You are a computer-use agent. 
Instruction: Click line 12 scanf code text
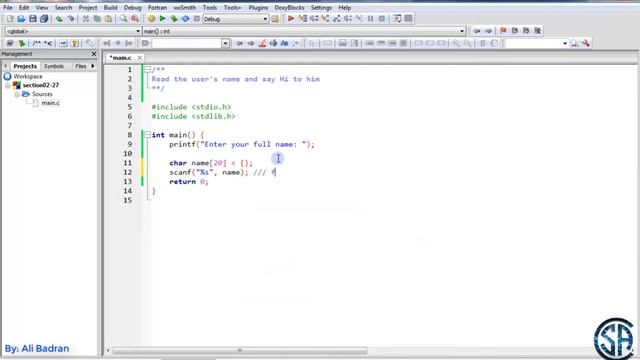point(209,172)
